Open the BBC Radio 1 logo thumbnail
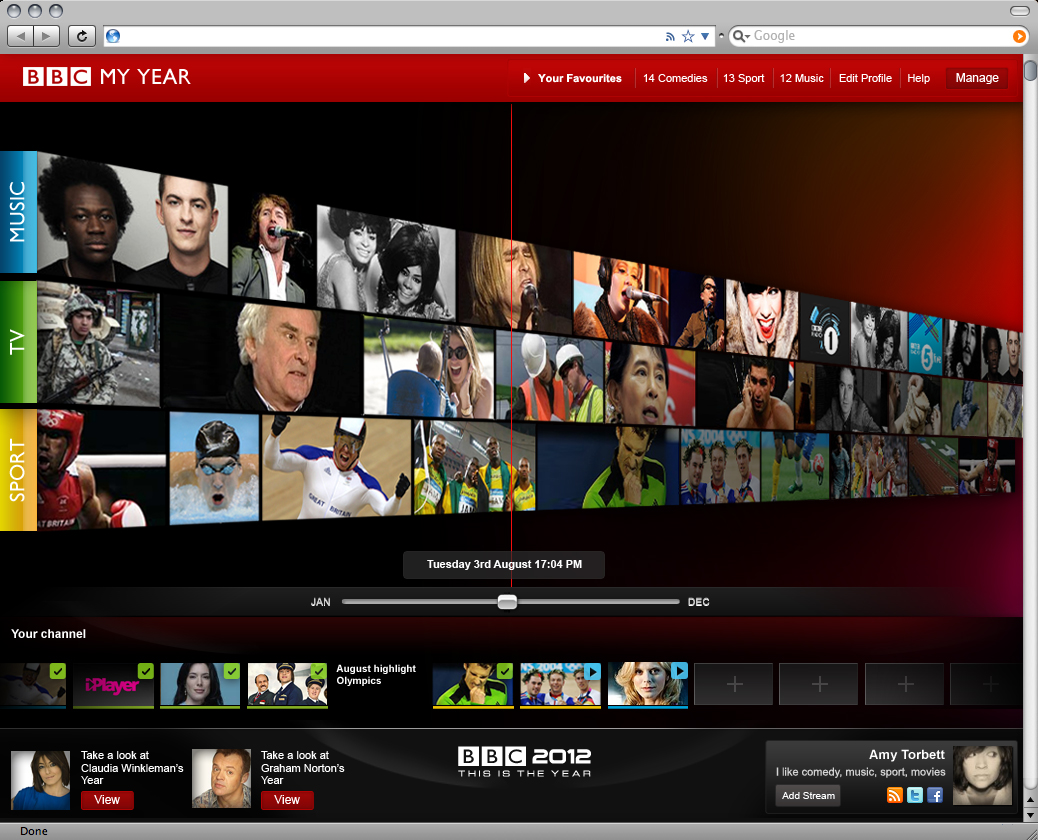This screenshot has width=1038, height=840. pyautogui.click(x=824, y=328)
